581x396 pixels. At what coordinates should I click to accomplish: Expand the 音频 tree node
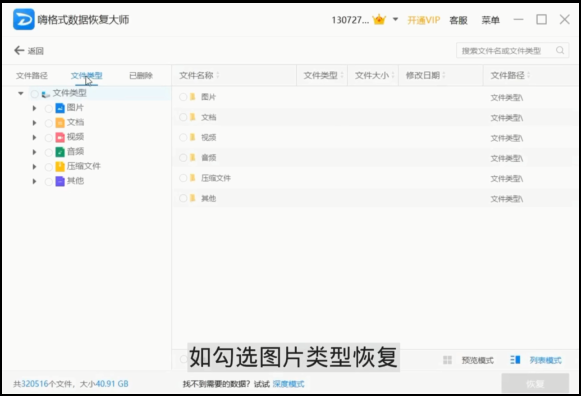pyautogui.click(x=34, y=152)
